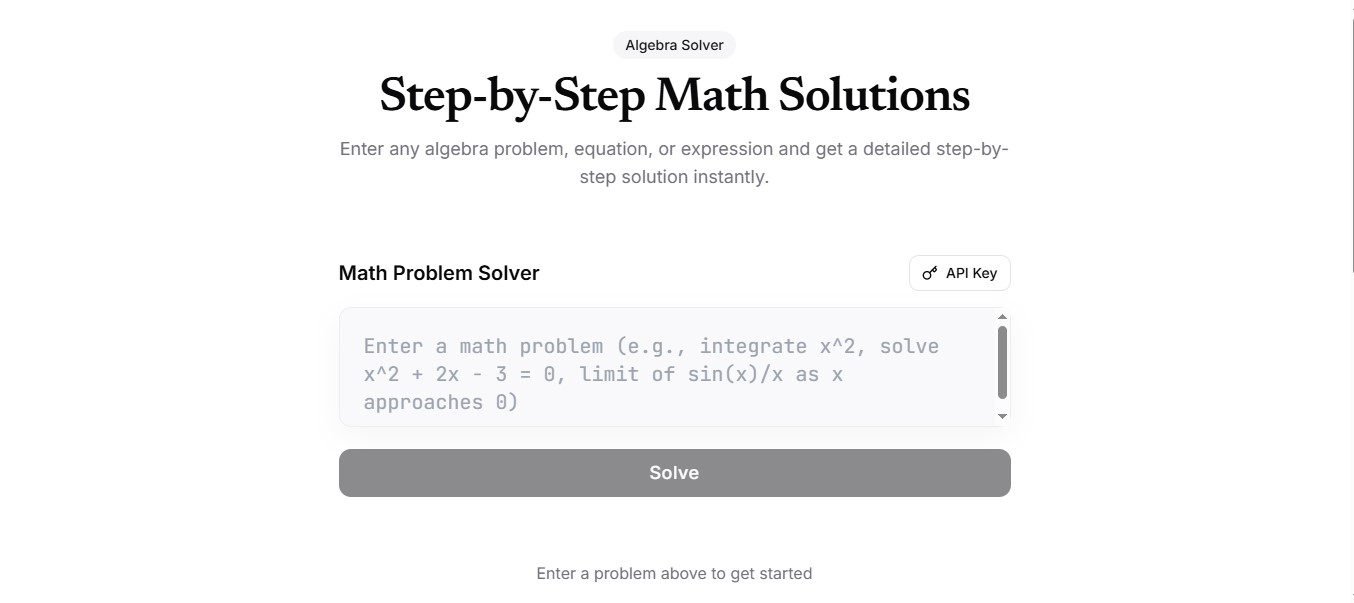
Task: Open the API Key settings button
Action: [x=959, y=273]
